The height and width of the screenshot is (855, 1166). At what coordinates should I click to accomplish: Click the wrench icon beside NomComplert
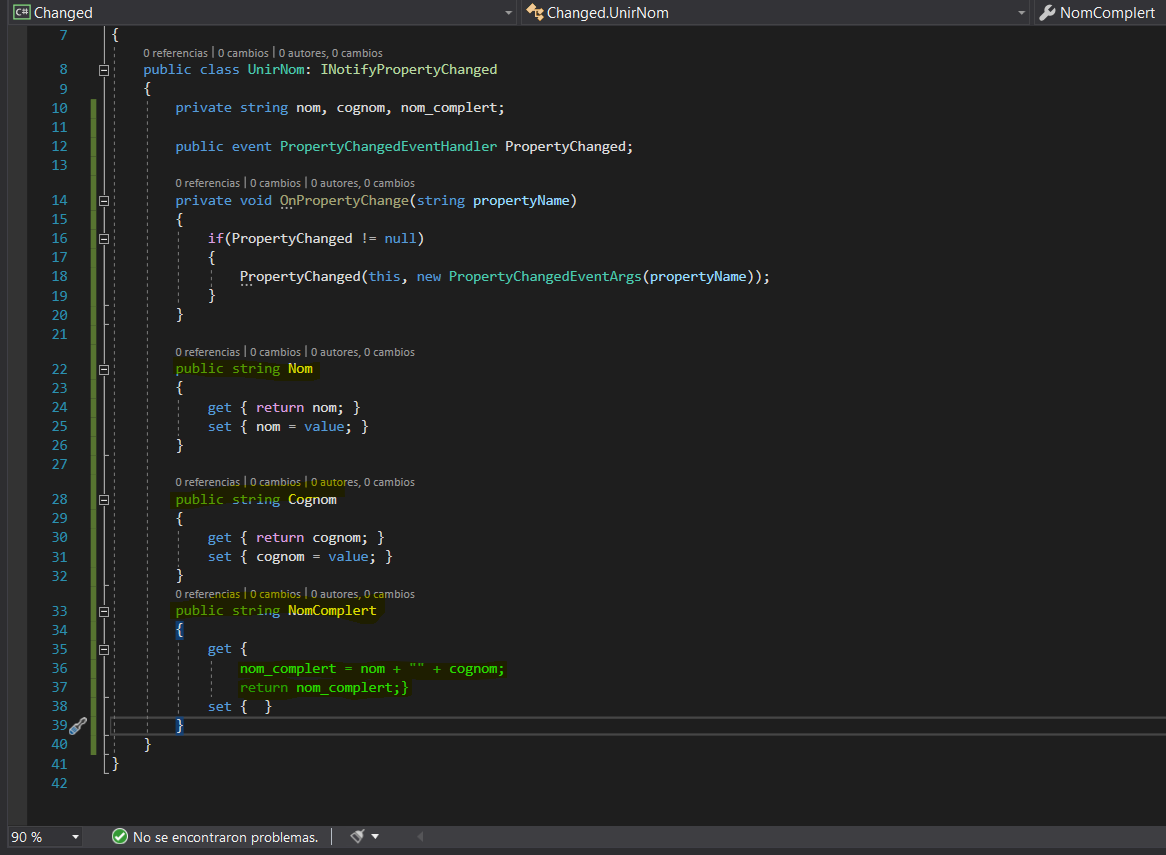tap(1047, 13)
